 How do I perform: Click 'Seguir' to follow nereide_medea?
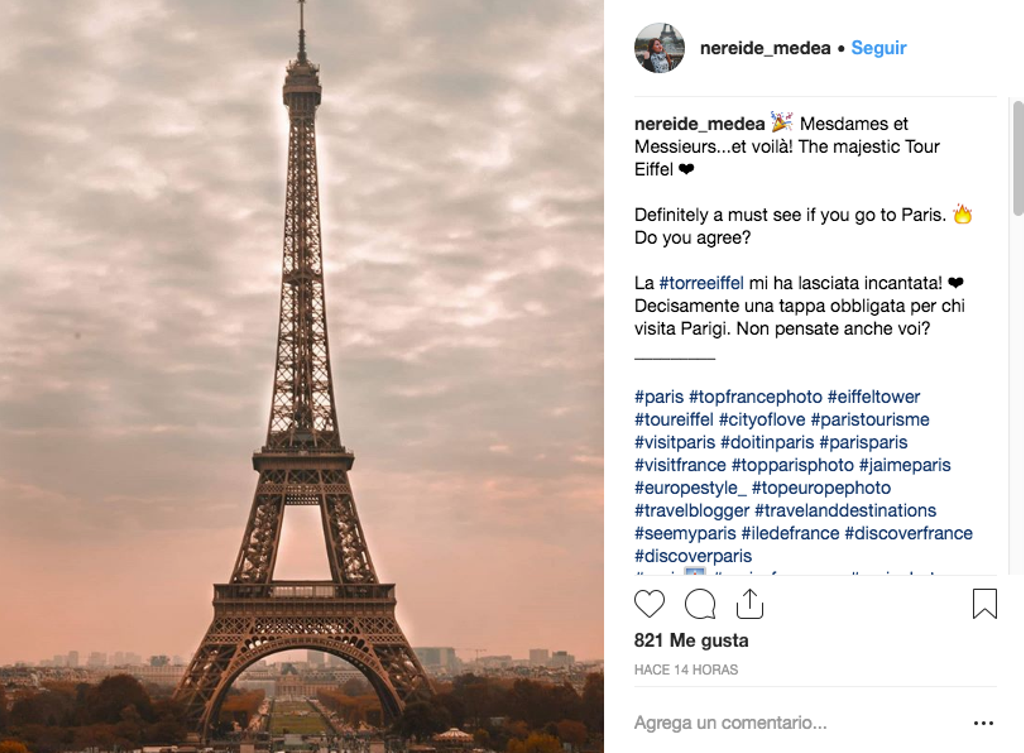click(878, 47)
